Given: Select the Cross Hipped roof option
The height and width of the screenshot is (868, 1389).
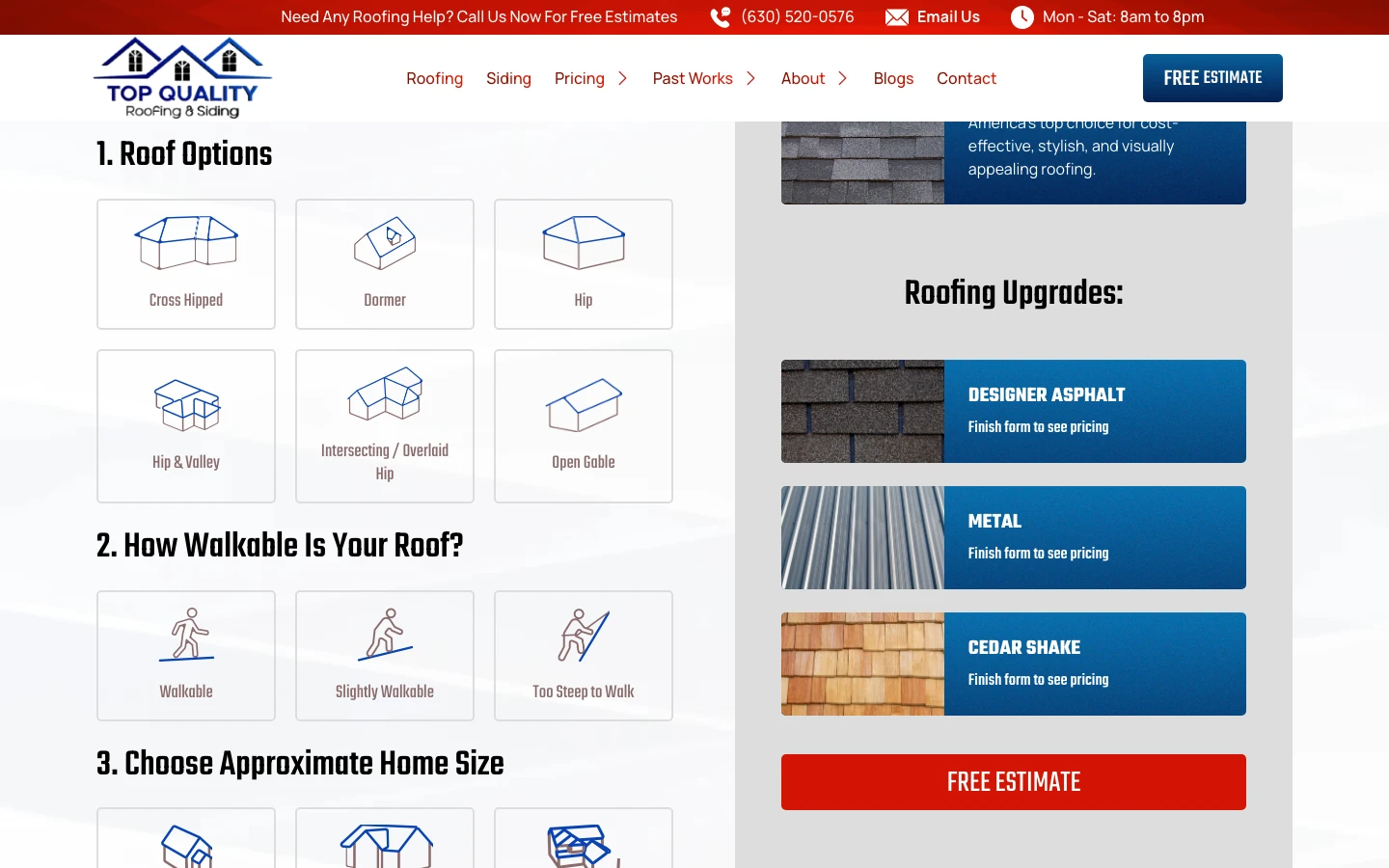Looking at the screenshot, I should [185, 263].
